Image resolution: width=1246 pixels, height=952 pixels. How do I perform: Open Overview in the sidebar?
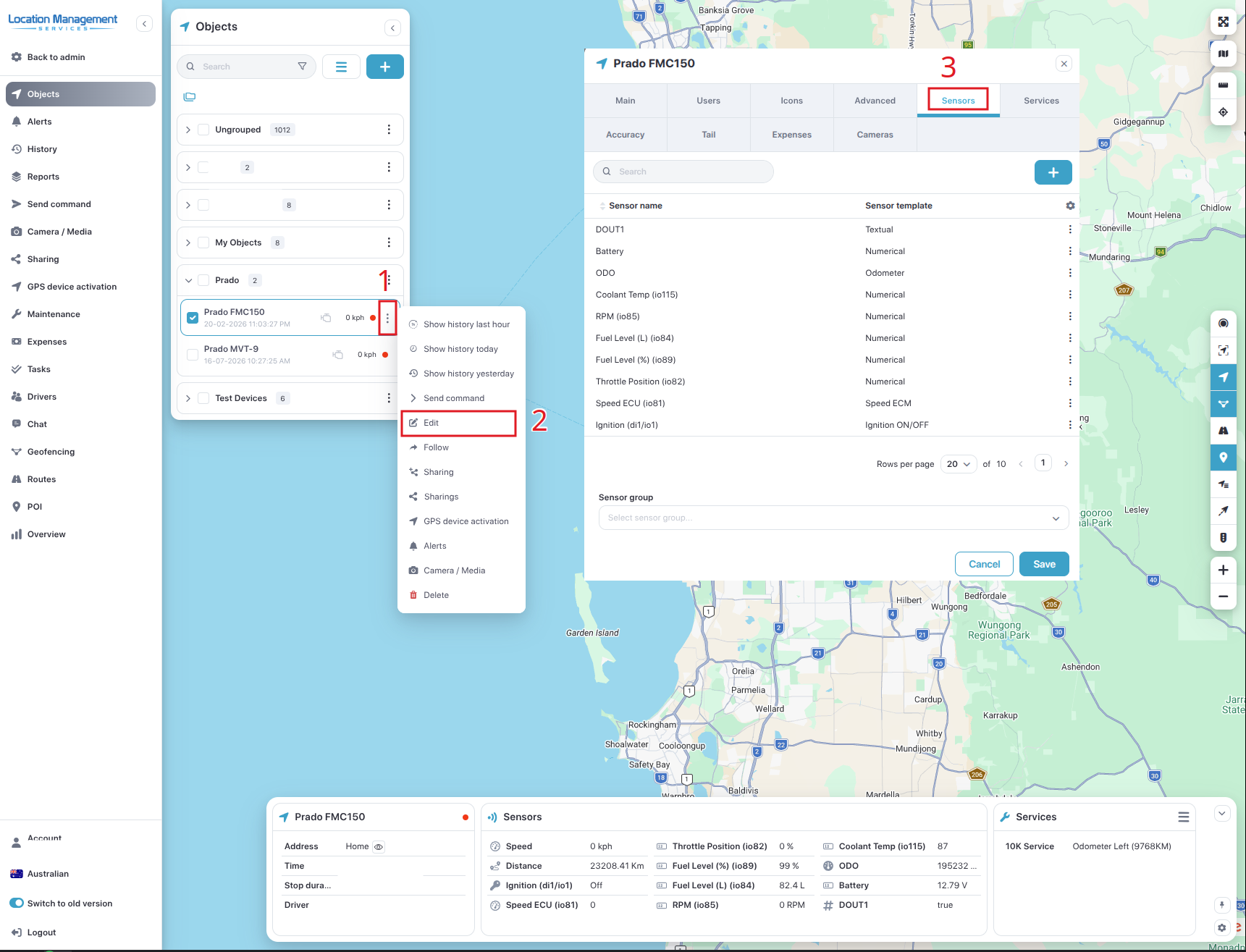pyautogui.click(x=46, y=534)
